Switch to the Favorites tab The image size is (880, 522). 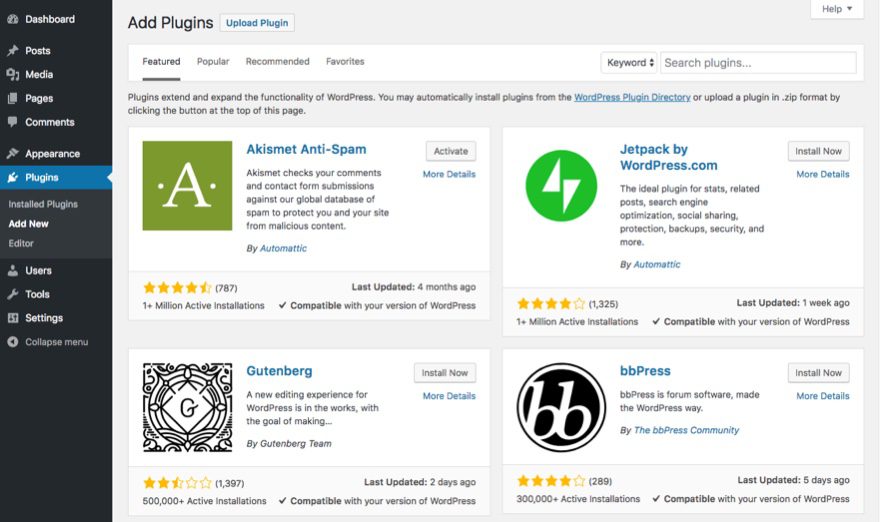[x=345, y=62]
